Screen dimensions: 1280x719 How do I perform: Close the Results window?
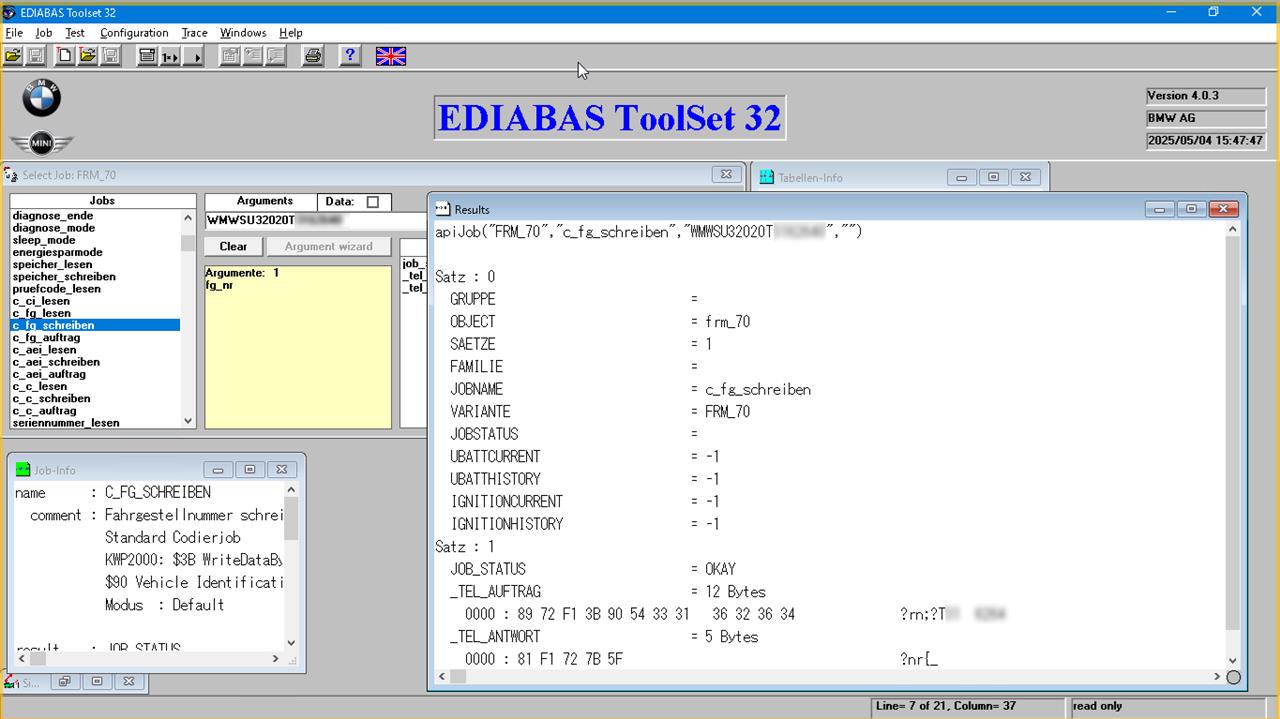pyautogui.click(x=1224, y=209)
